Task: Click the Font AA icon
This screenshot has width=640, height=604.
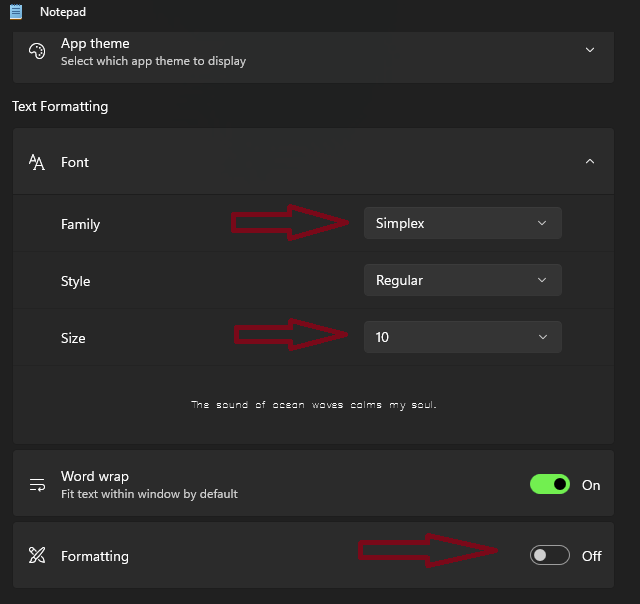Action: coord(37,162)
